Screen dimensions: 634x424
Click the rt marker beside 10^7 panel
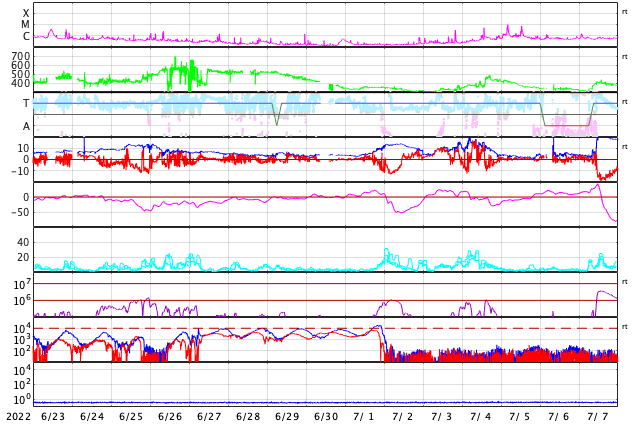click(x=625, y=281)
